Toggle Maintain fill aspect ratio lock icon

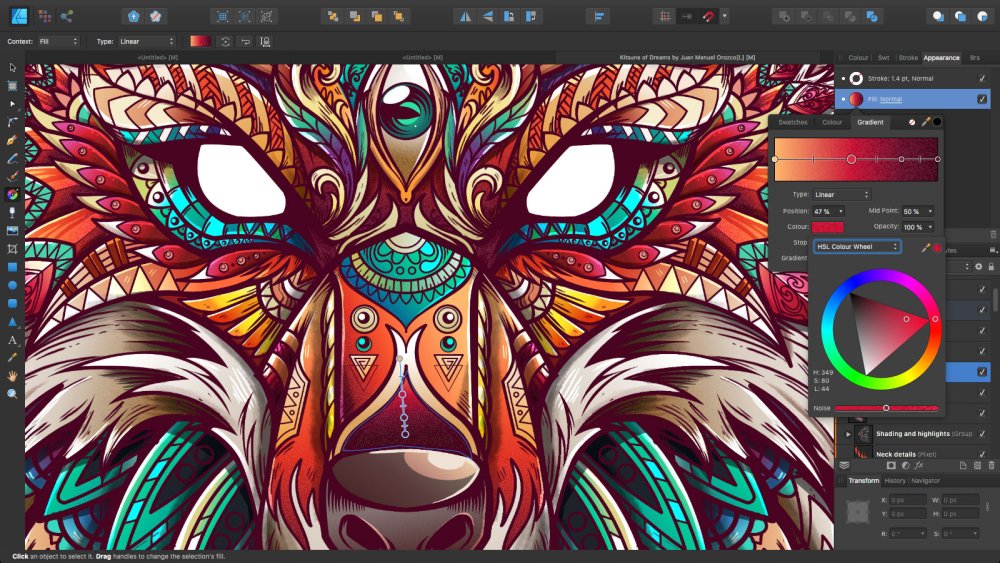(x=265, y=41)
